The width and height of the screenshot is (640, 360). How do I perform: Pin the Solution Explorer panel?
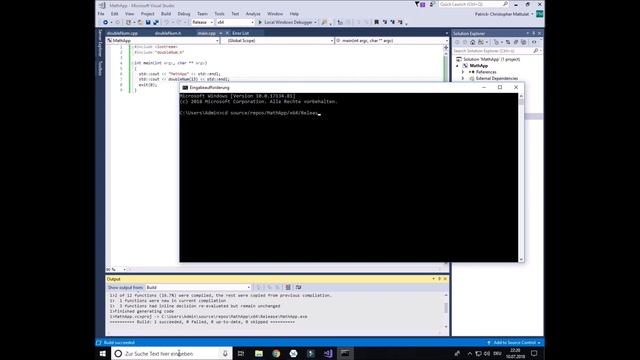(533, 33)
